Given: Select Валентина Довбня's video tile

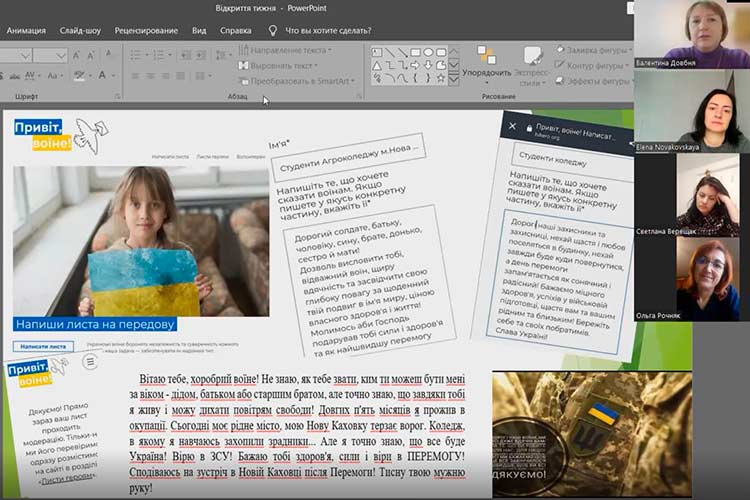Looking at the screenshot, I should [x=692, y=35].
